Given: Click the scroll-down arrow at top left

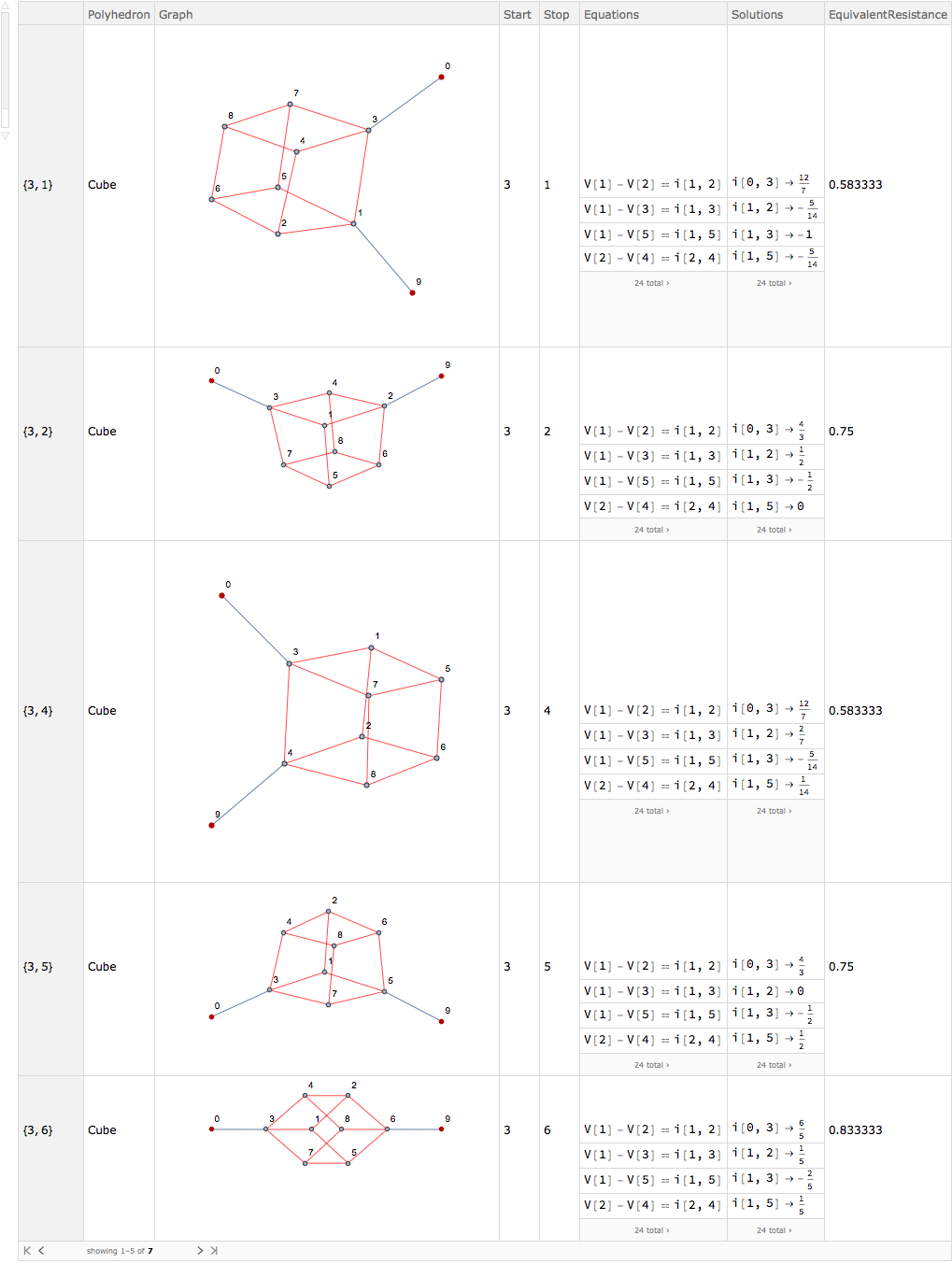Looking at the screenshot, I should pyautogui.click(x=5, y=136).
